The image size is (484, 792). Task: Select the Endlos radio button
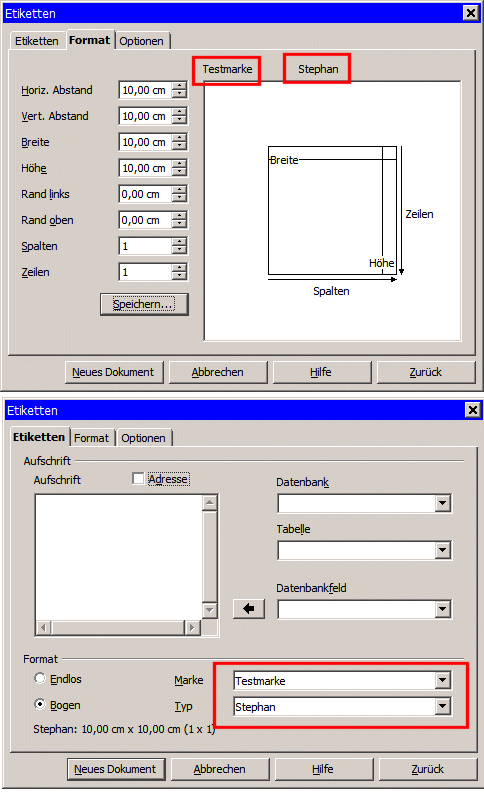[x=40, y=678]
